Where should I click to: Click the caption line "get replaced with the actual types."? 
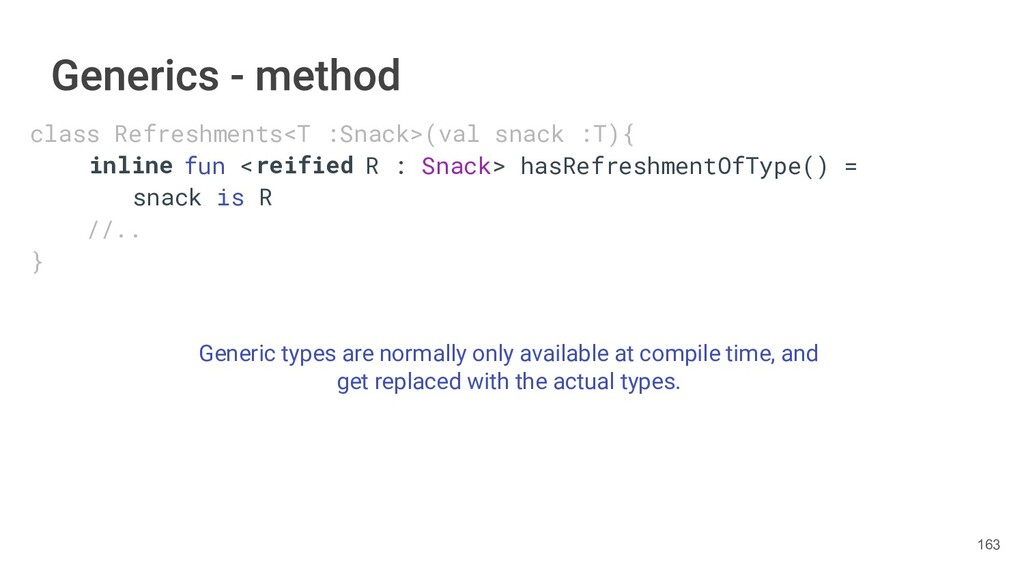click(x=508, y=382)
